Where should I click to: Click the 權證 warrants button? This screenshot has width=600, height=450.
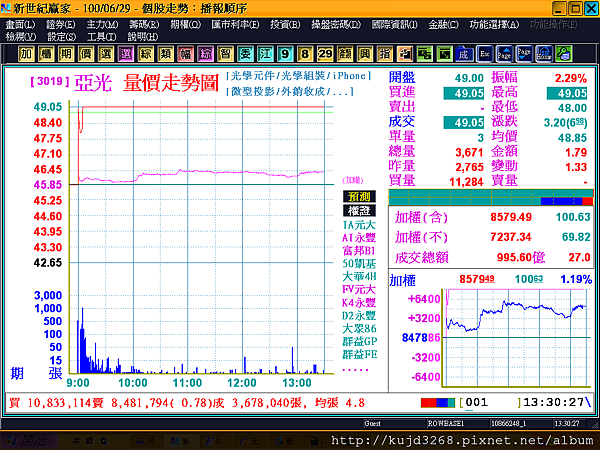point(359,211)
